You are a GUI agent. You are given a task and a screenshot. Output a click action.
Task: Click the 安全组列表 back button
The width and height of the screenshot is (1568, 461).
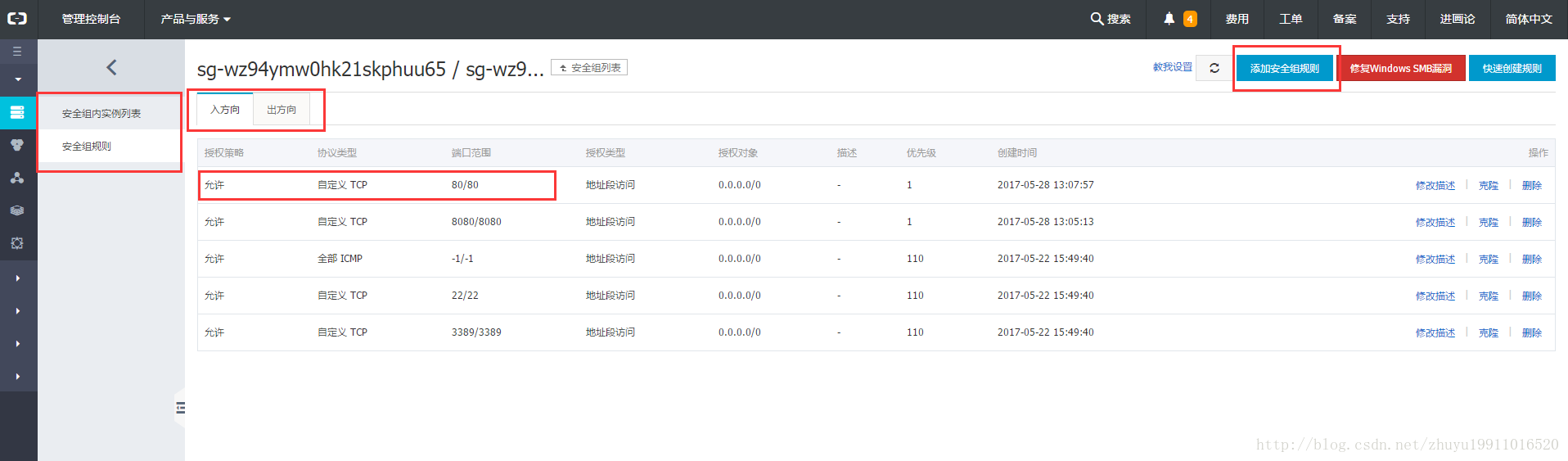tap(589, 67)
